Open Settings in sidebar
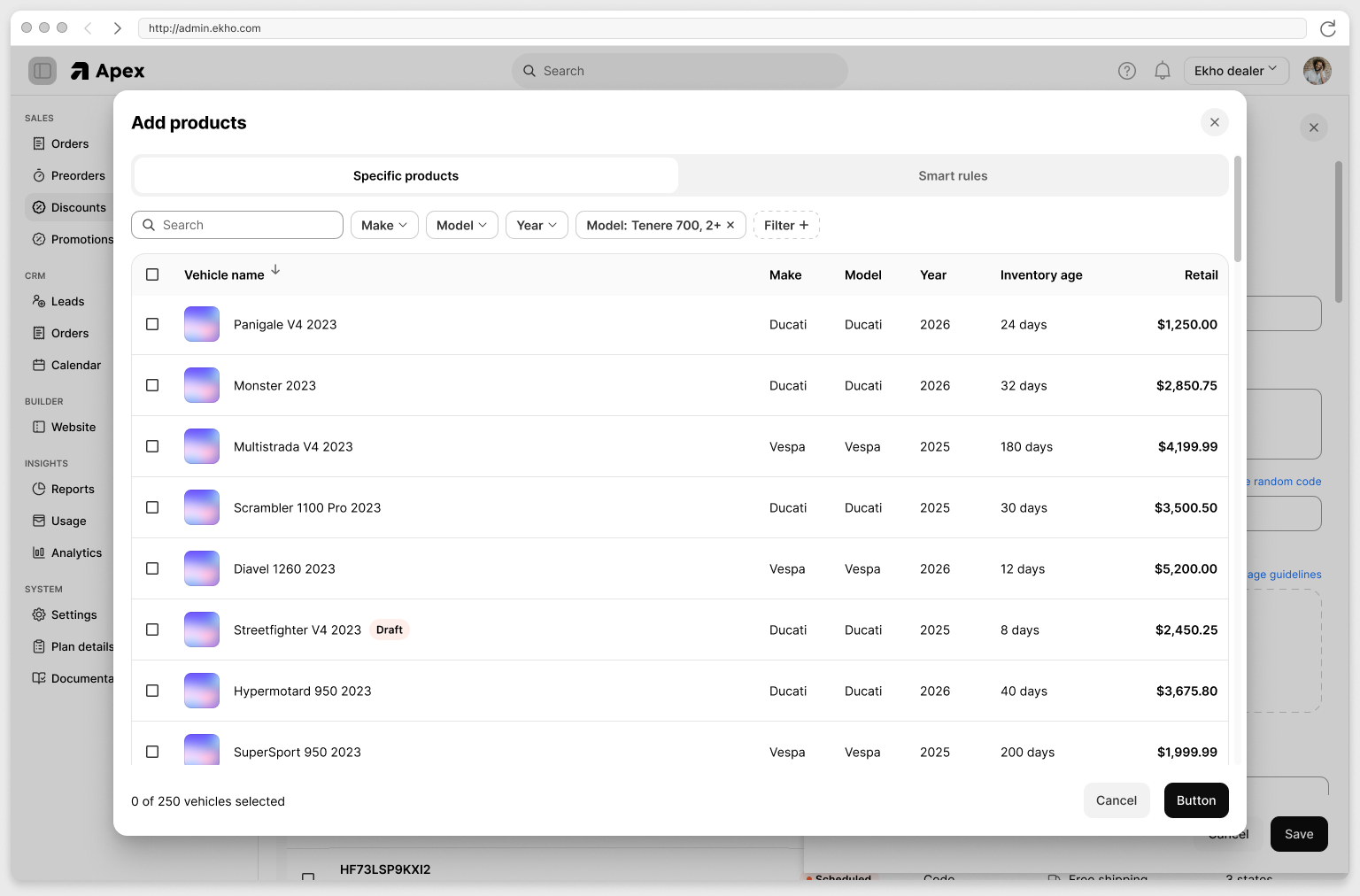Viewport: 1360px width, 896px height. tap(70, 614)
